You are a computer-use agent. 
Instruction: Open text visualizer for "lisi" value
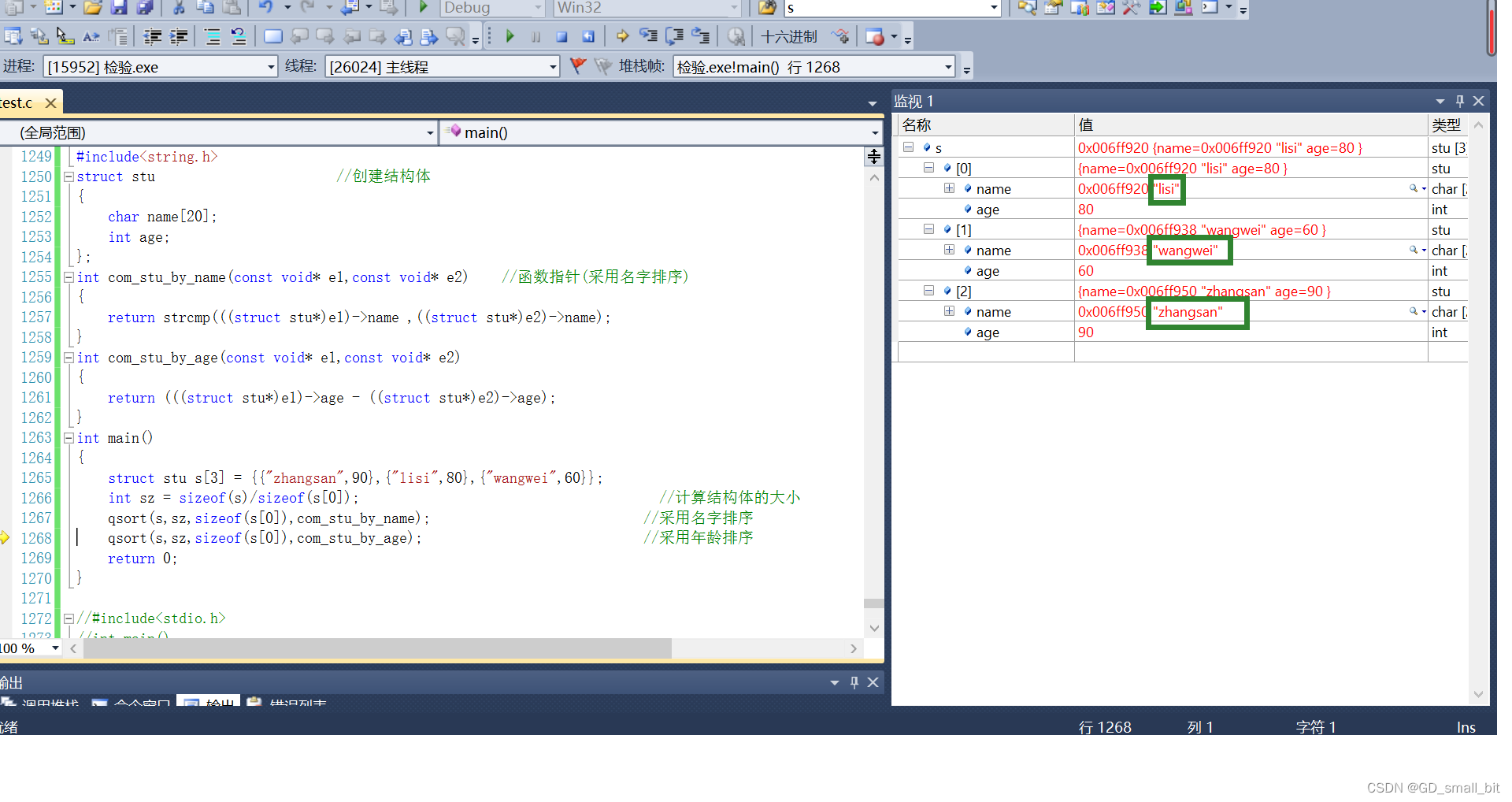[x=1414, y=188]
